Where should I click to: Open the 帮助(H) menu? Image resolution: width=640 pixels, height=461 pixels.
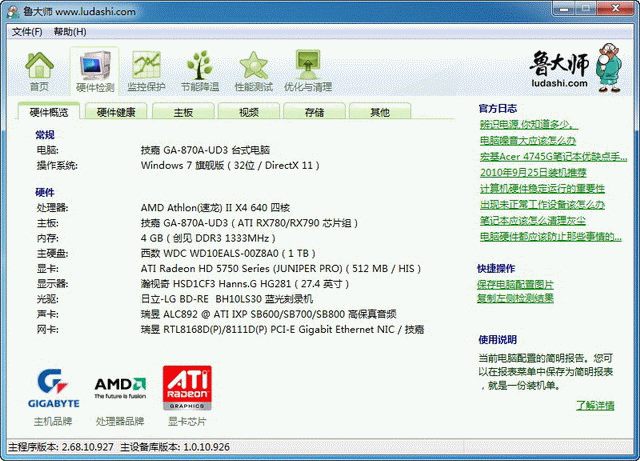(70, 32)
